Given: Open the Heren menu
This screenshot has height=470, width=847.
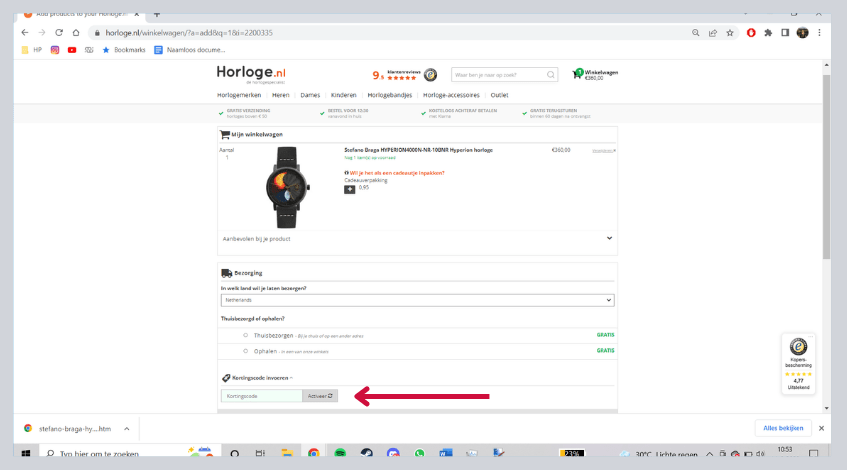Looking at the screenshot, I should point(280,95).
